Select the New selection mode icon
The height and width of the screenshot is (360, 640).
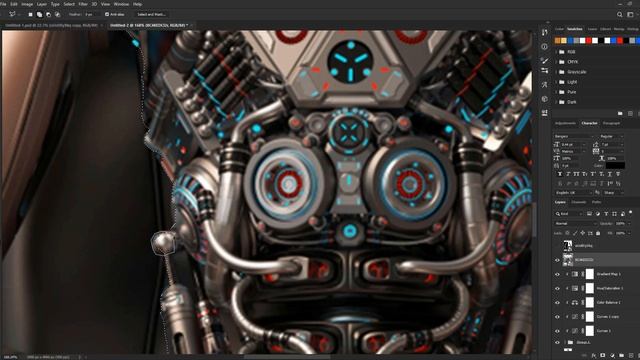30,14
